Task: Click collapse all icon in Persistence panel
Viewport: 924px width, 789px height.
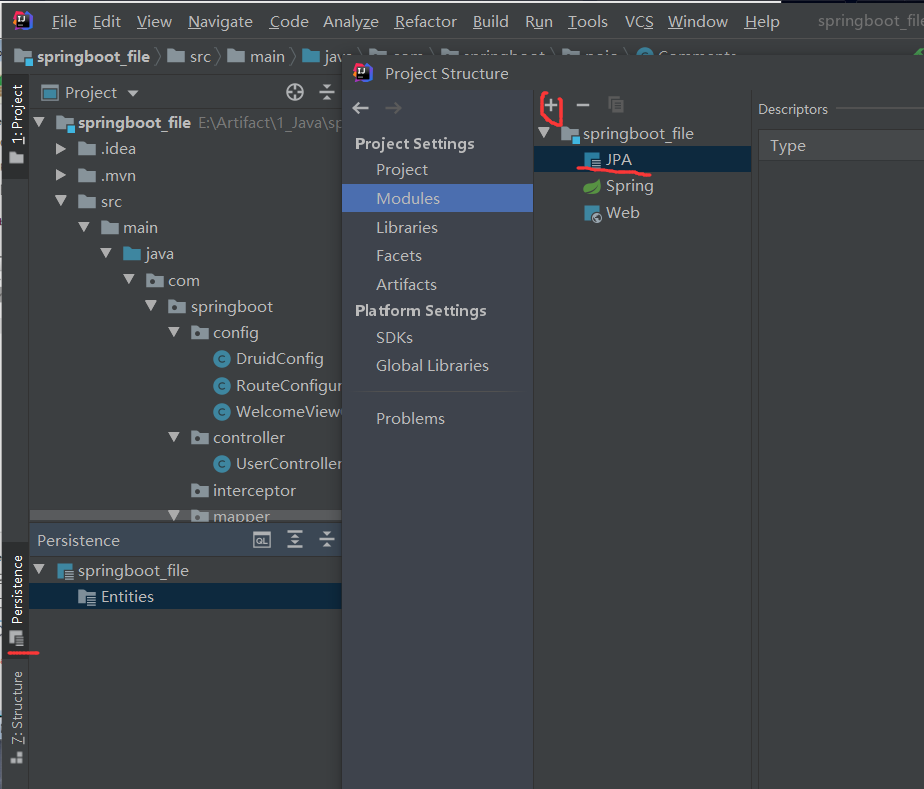Action: click(x=327, y=539)
